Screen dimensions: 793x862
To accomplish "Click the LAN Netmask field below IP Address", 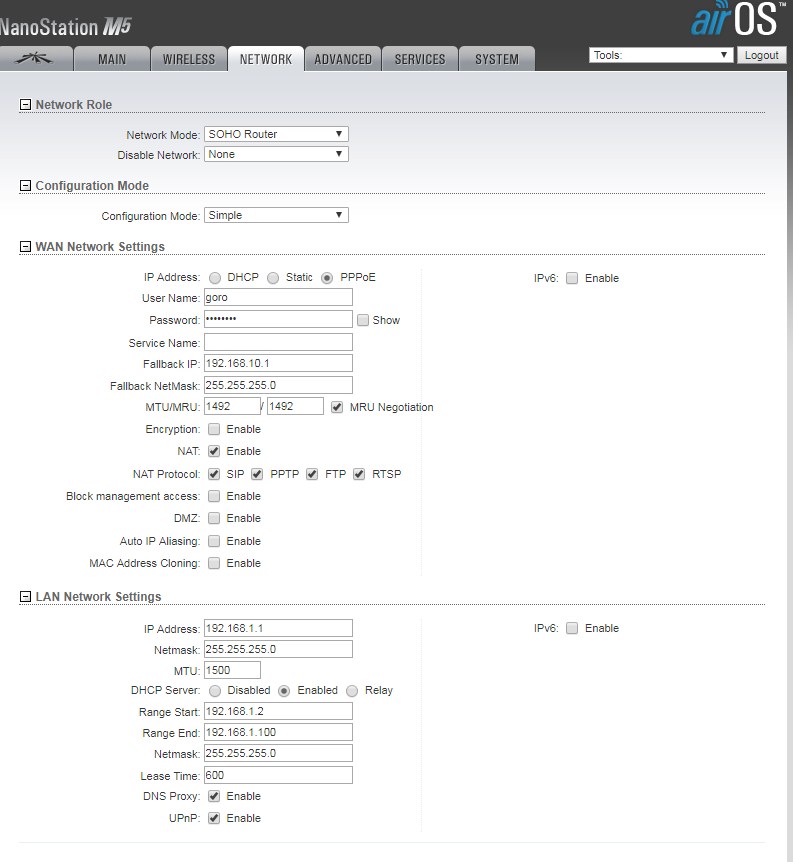I will pos(278,649).
